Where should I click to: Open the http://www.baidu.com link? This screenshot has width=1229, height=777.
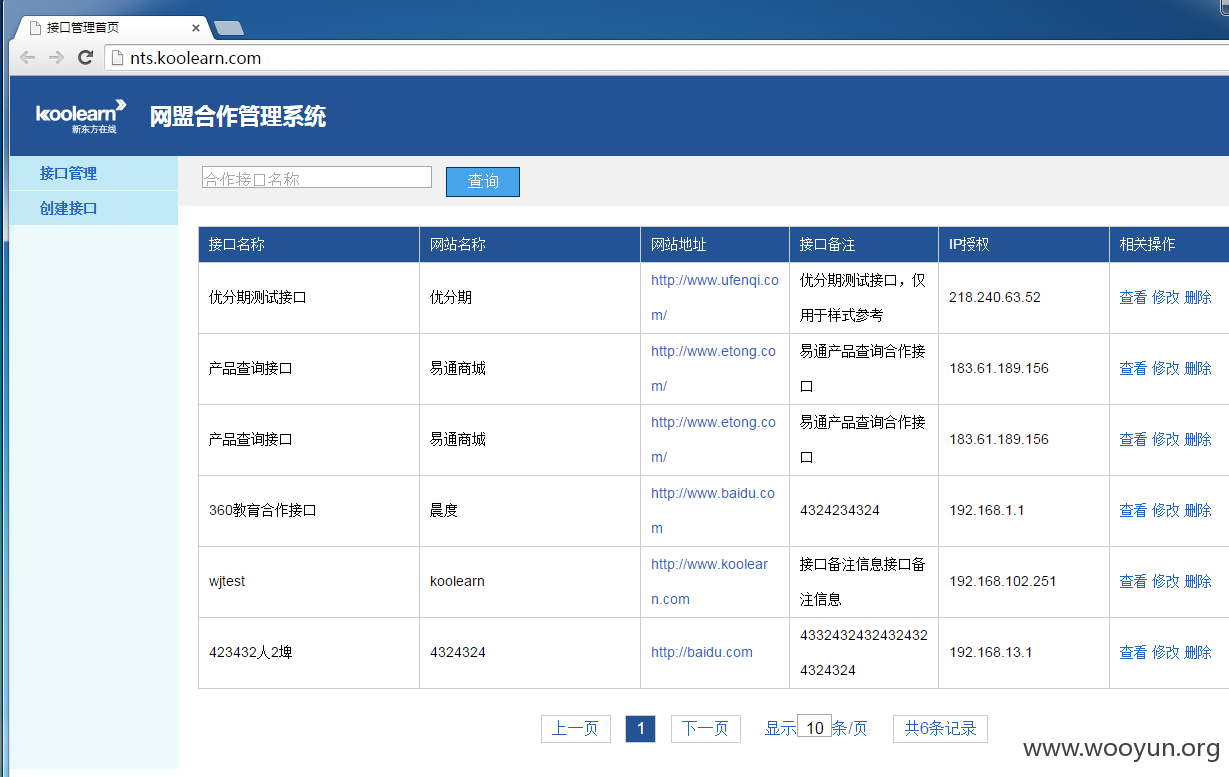click(x=714, y=510)
